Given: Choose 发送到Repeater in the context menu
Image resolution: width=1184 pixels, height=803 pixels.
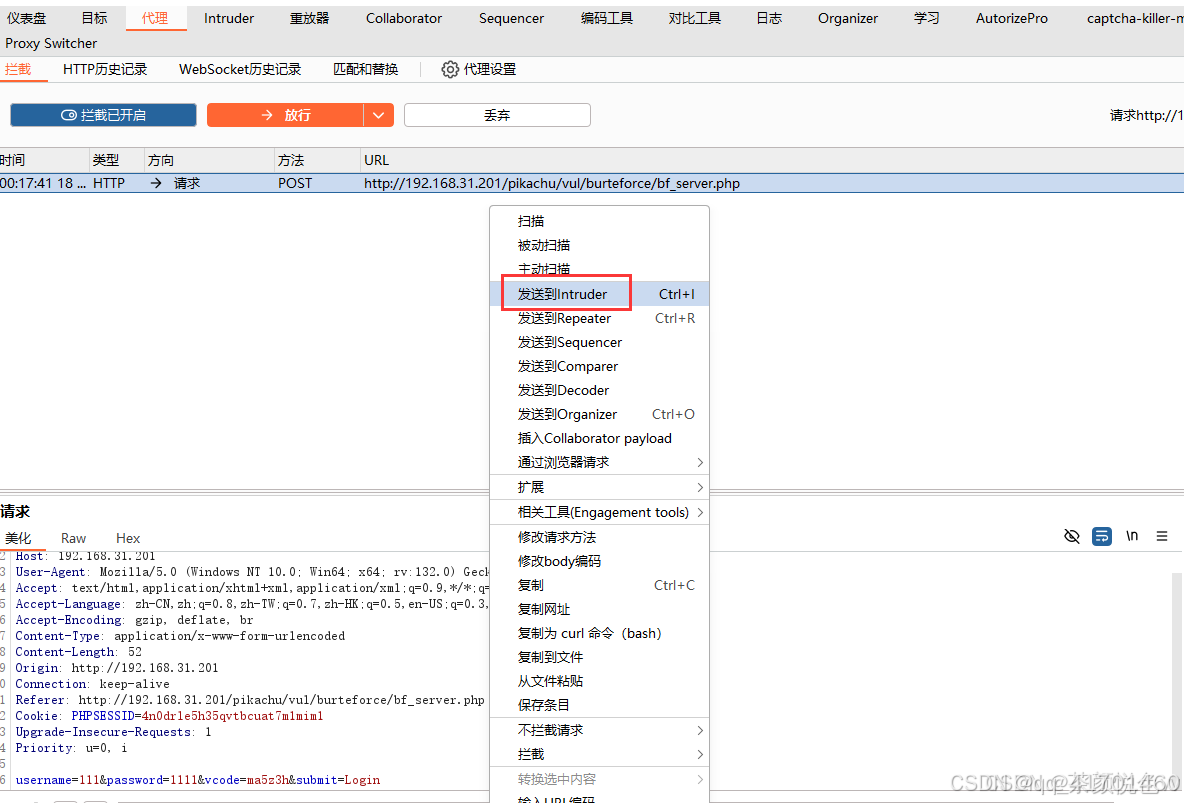Looking at the screenshot, I should coord(600,318).
